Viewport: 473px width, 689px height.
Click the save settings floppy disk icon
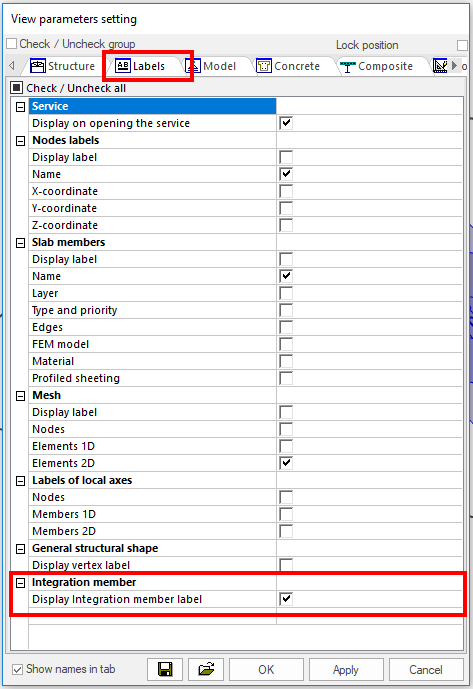tap(165, 669)
